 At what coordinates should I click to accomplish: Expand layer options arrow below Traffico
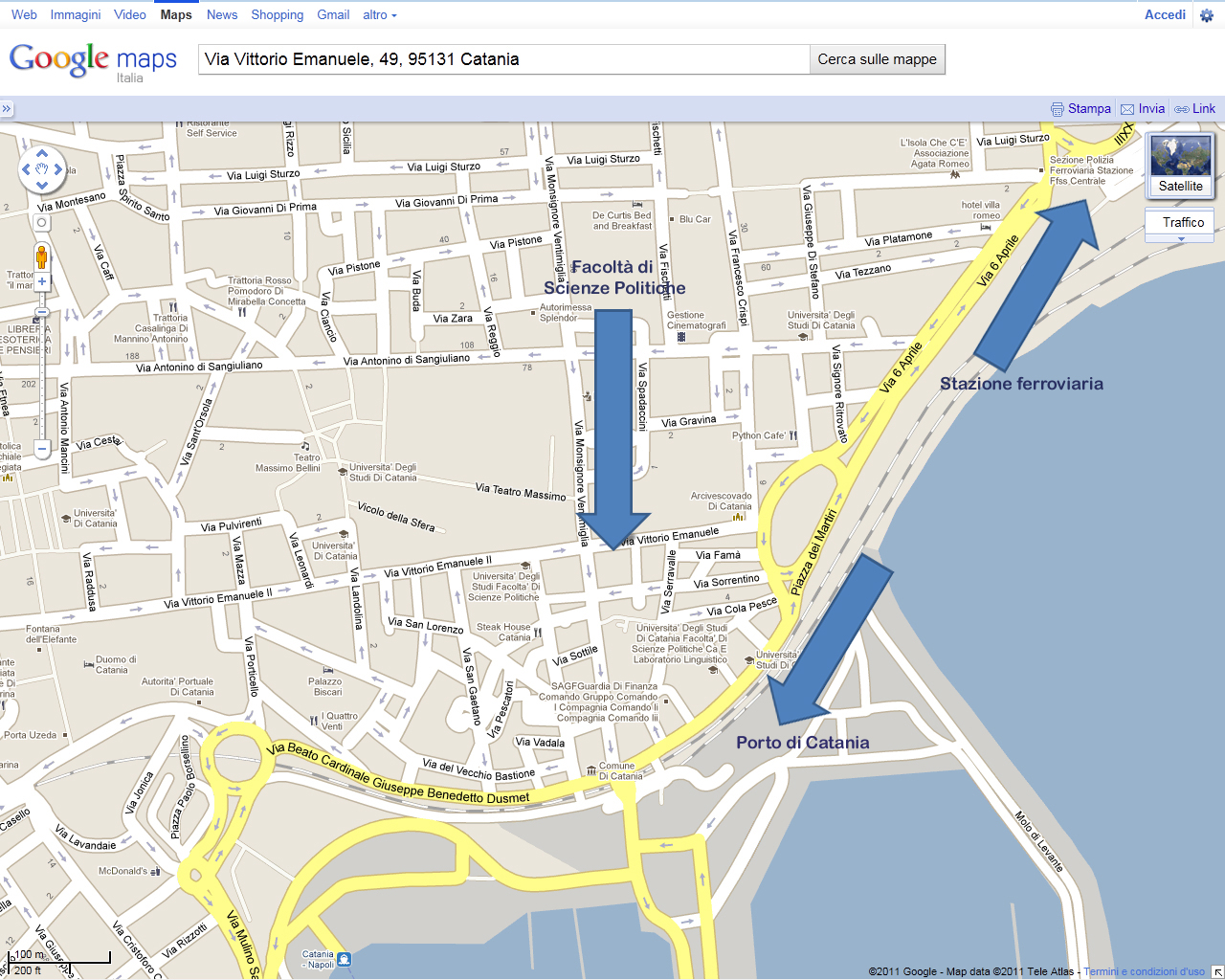tap(1181, 238)
